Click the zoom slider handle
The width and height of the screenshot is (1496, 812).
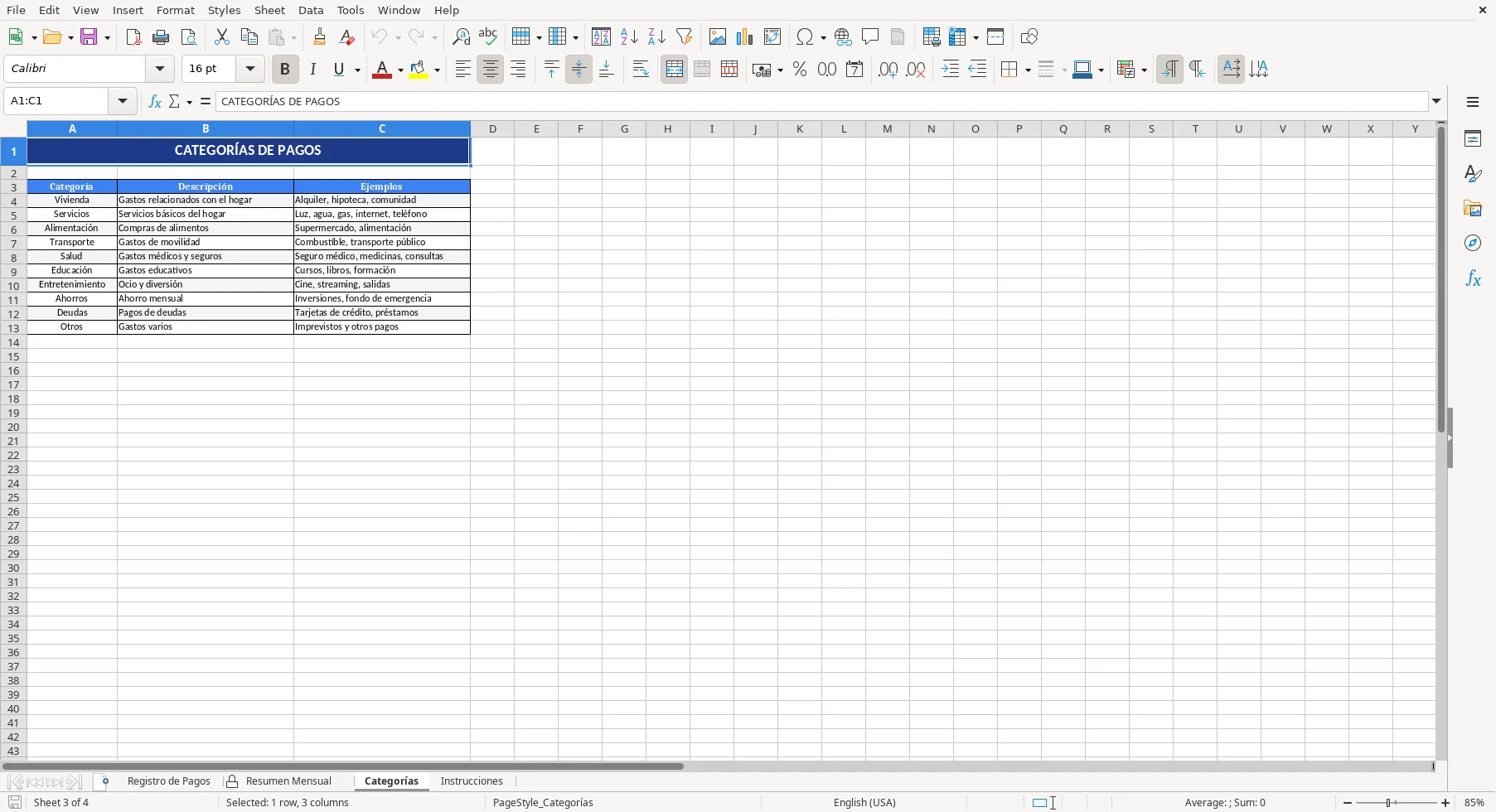coord(1388,803)
